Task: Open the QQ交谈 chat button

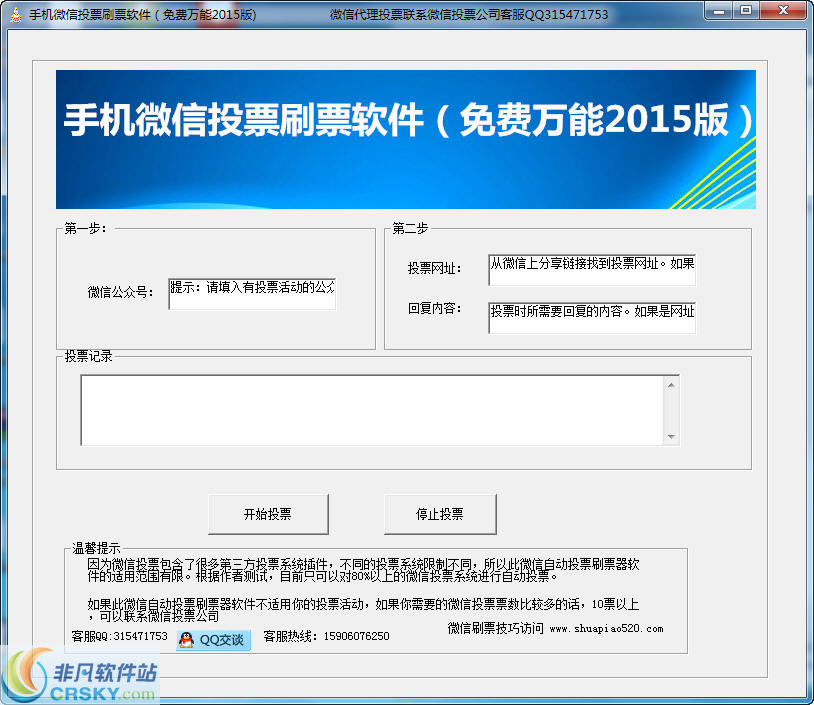Action: (x=213, y=640)
